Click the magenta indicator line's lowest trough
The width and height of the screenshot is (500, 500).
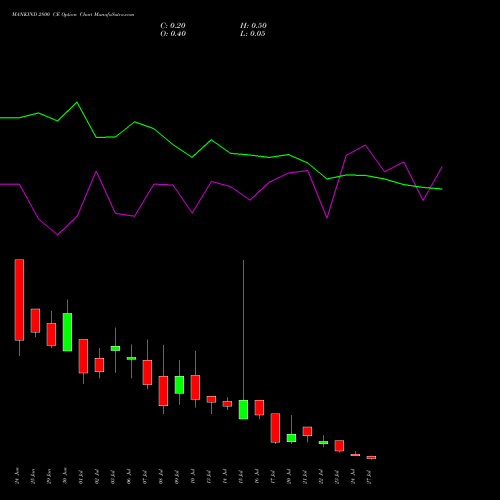click(x=58, y=235)
